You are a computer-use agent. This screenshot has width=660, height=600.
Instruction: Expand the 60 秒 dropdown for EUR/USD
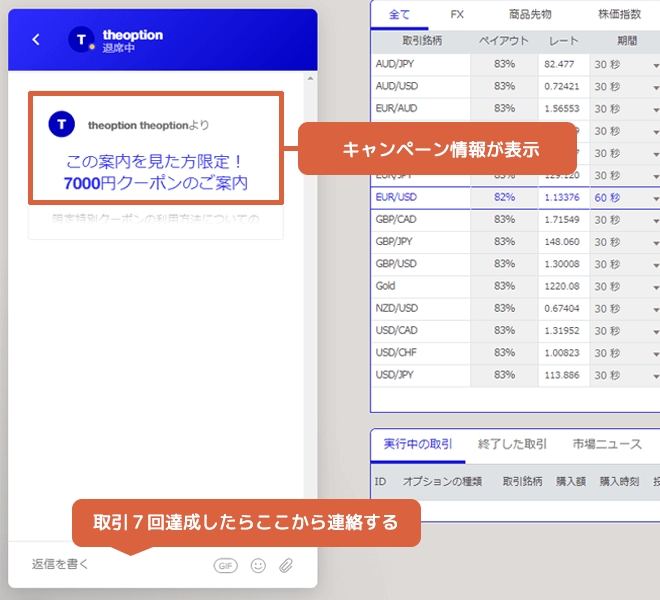[655, 199]
